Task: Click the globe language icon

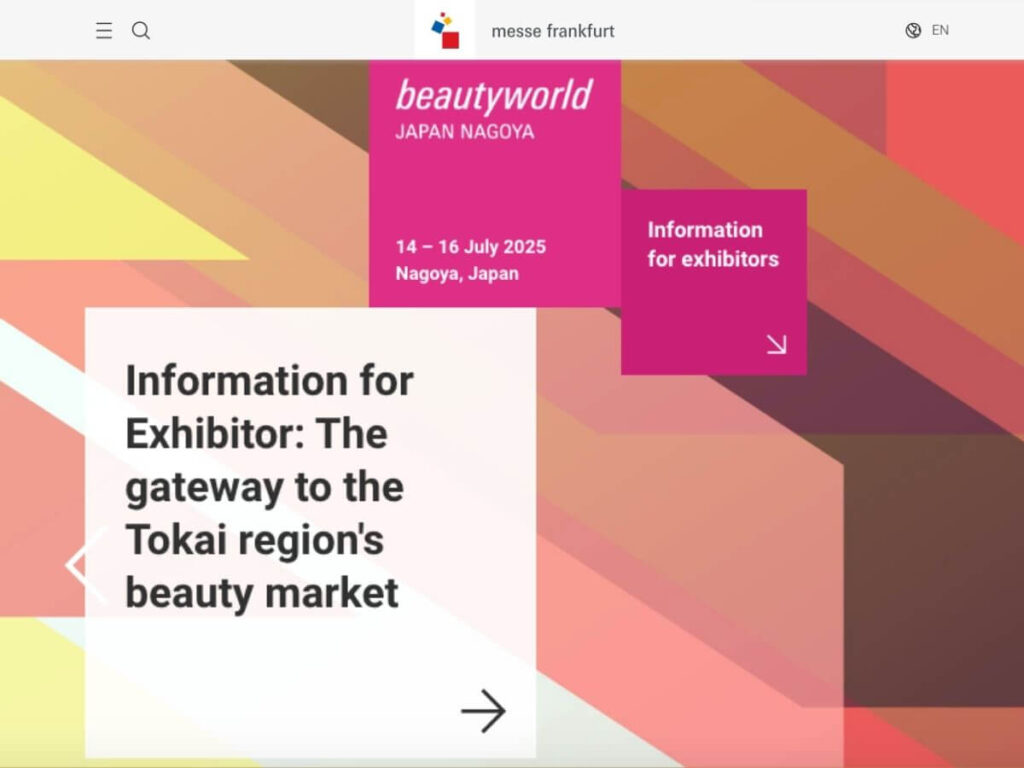Action: pyautogui.click(x=913, y=31)
